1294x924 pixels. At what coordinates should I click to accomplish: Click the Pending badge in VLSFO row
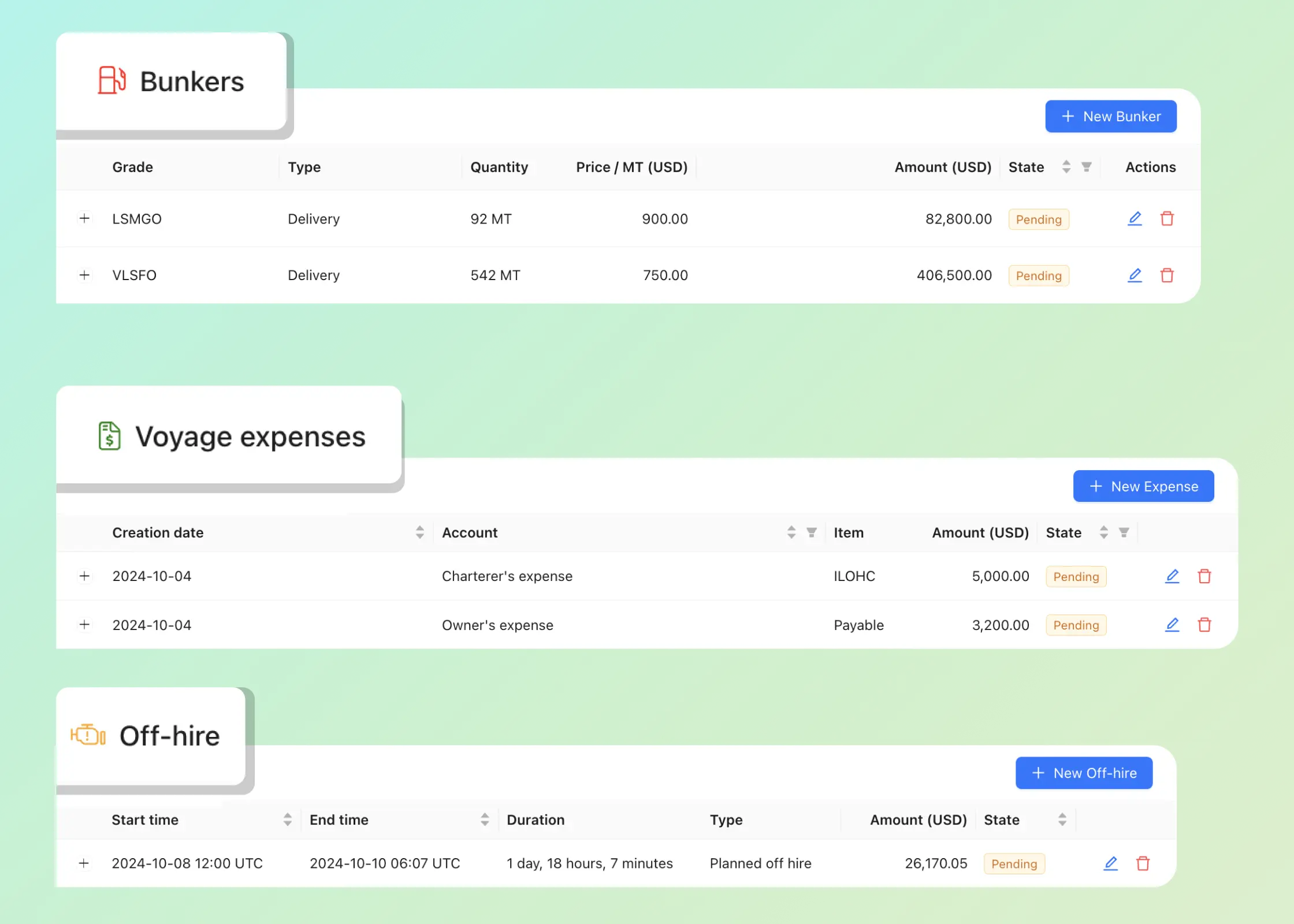pos(1038,276)
